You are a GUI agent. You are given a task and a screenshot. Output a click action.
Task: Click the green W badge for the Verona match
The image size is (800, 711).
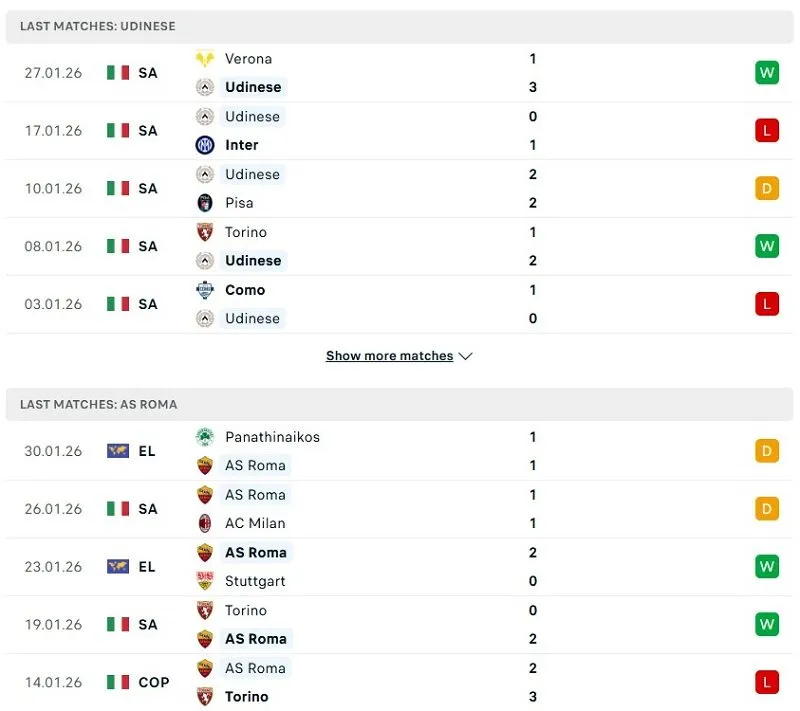tap(767, 72)
